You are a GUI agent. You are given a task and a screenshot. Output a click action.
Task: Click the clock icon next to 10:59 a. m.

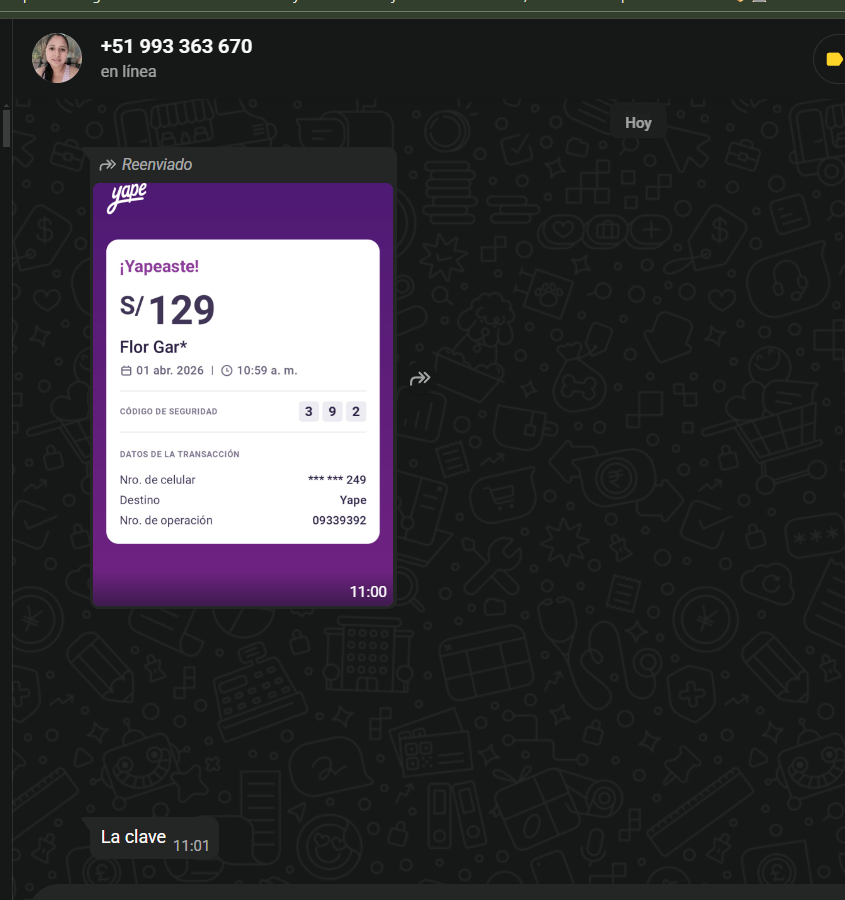227,371
